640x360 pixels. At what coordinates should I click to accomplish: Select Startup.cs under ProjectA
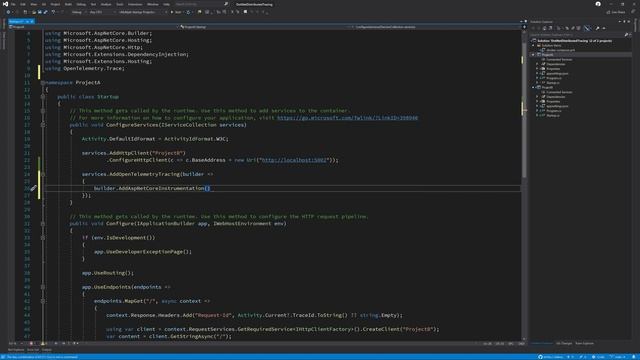[x=553, y=83]
